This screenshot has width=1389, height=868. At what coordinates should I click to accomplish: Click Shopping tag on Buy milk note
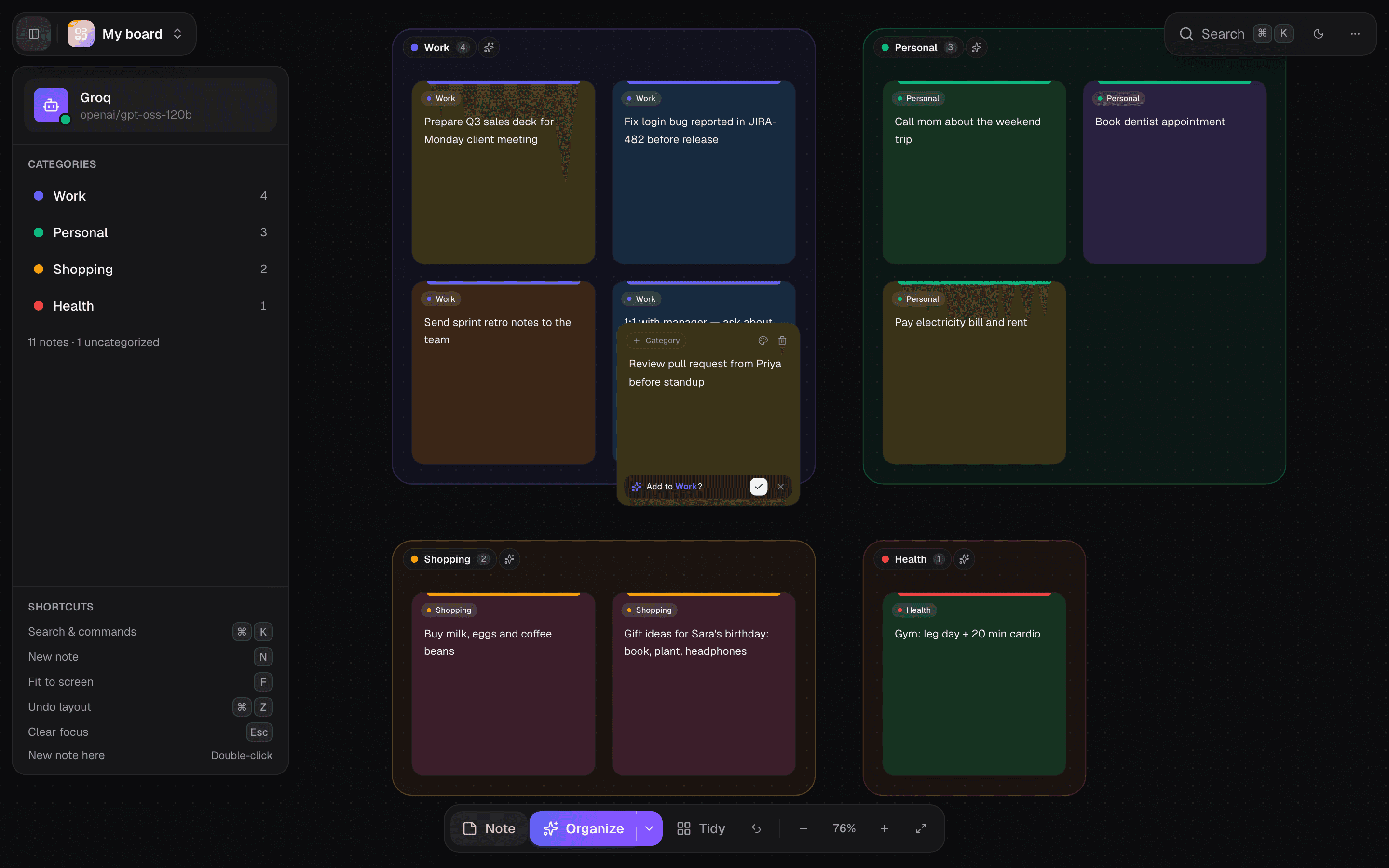click(x=449, y=610)
